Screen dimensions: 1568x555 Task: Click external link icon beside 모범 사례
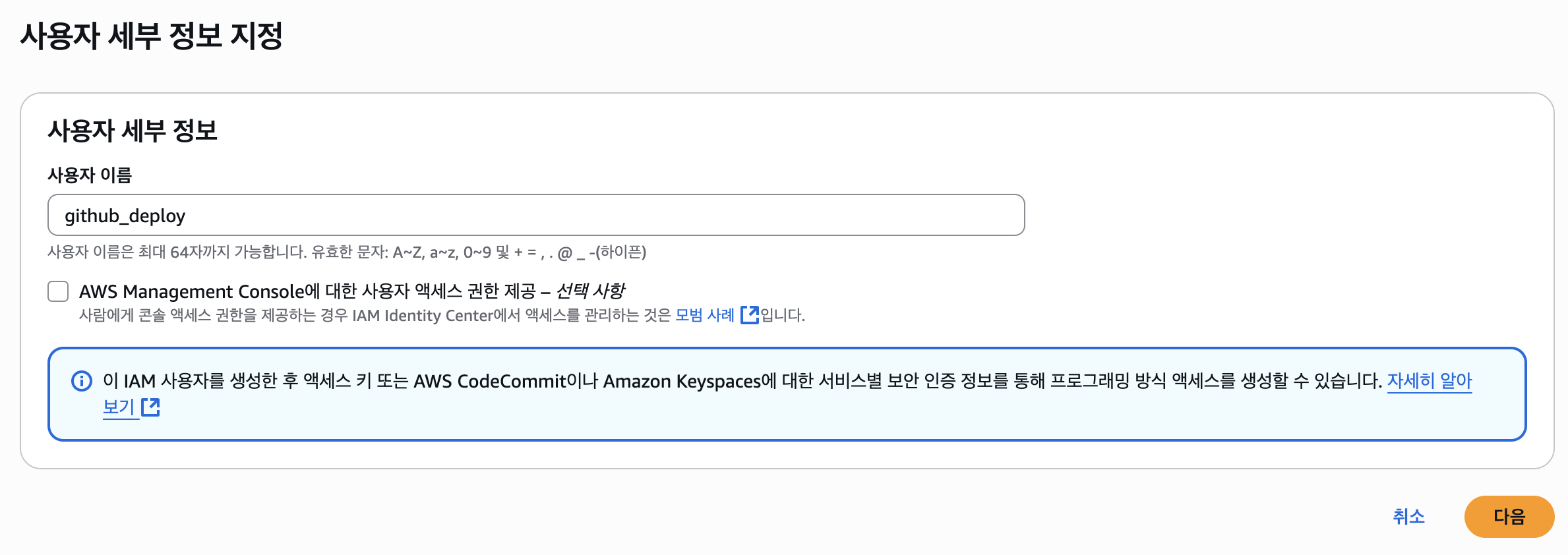[x=750, y=315]
